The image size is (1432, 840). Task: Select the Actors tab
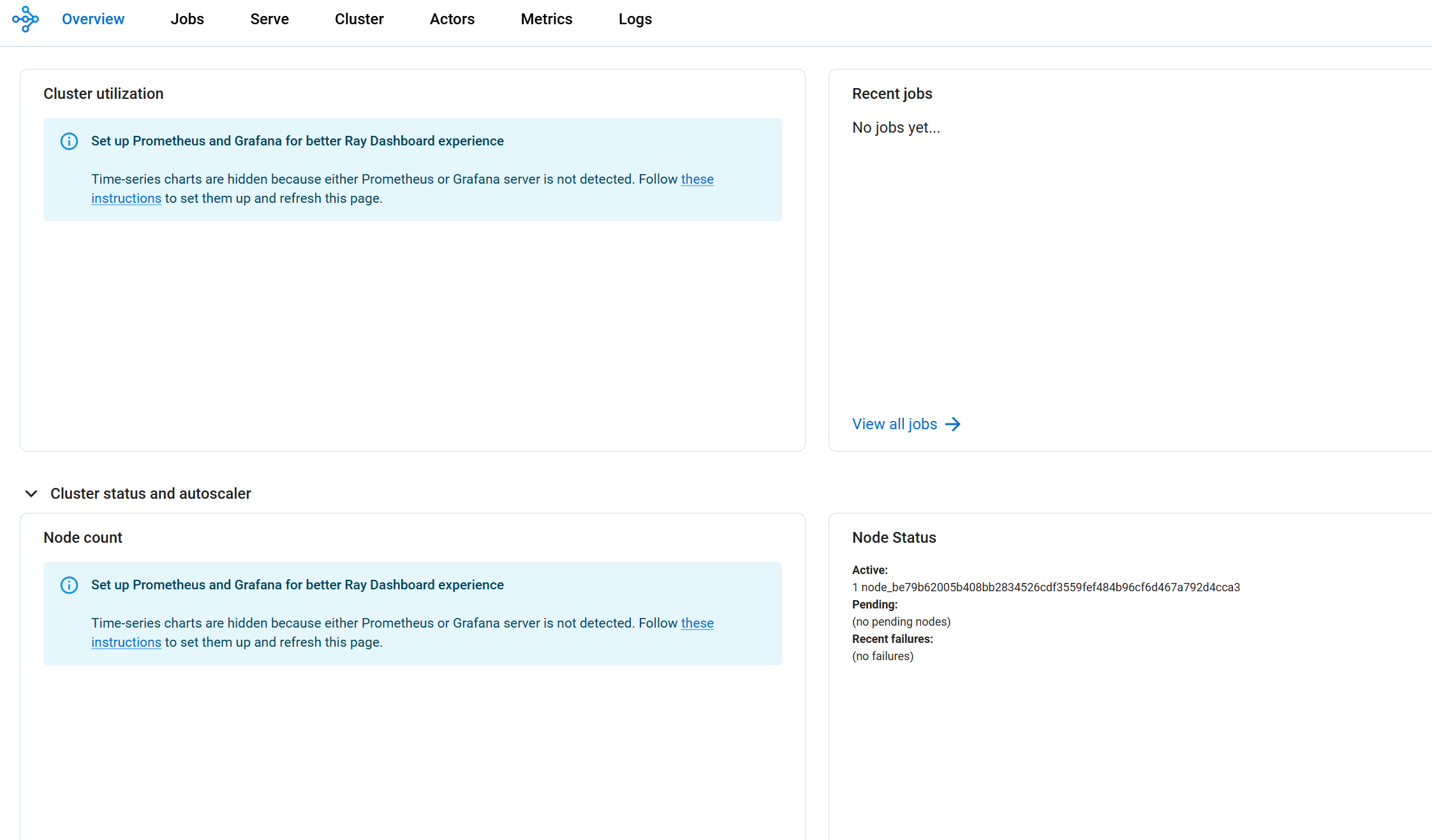452,19
